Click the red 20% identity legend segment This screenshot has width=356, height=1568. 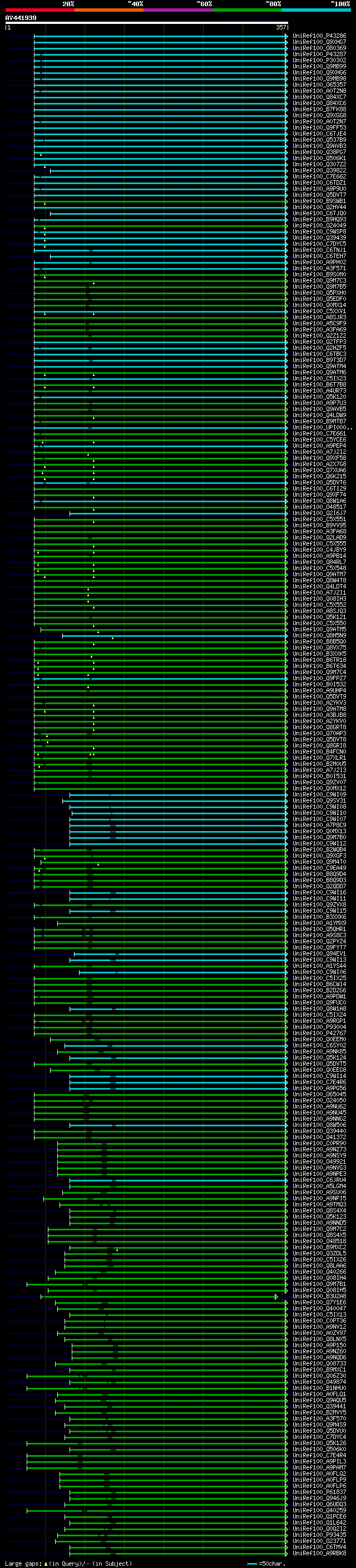pos(39,10)
